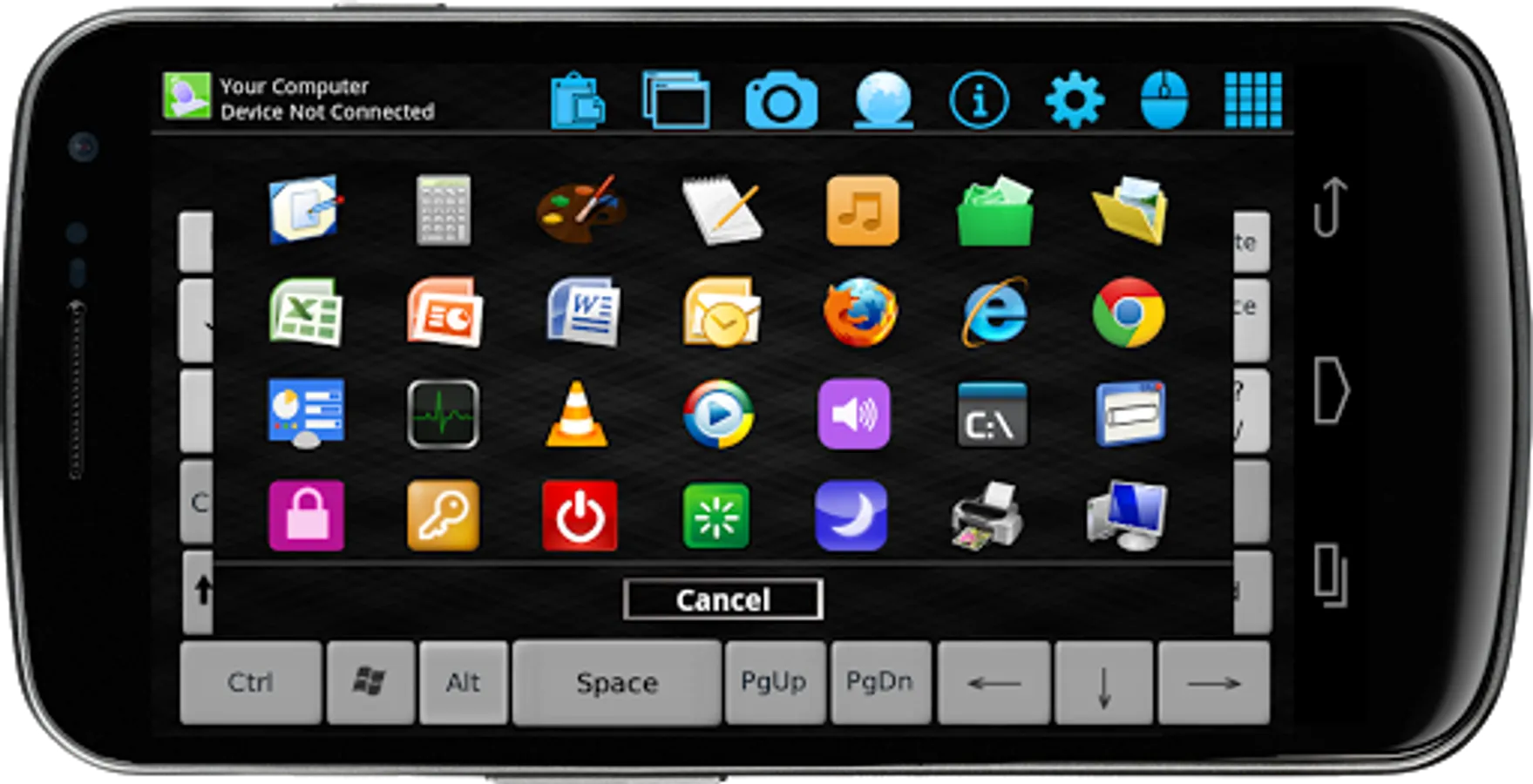Tap the left arrow key

(994, 683)
